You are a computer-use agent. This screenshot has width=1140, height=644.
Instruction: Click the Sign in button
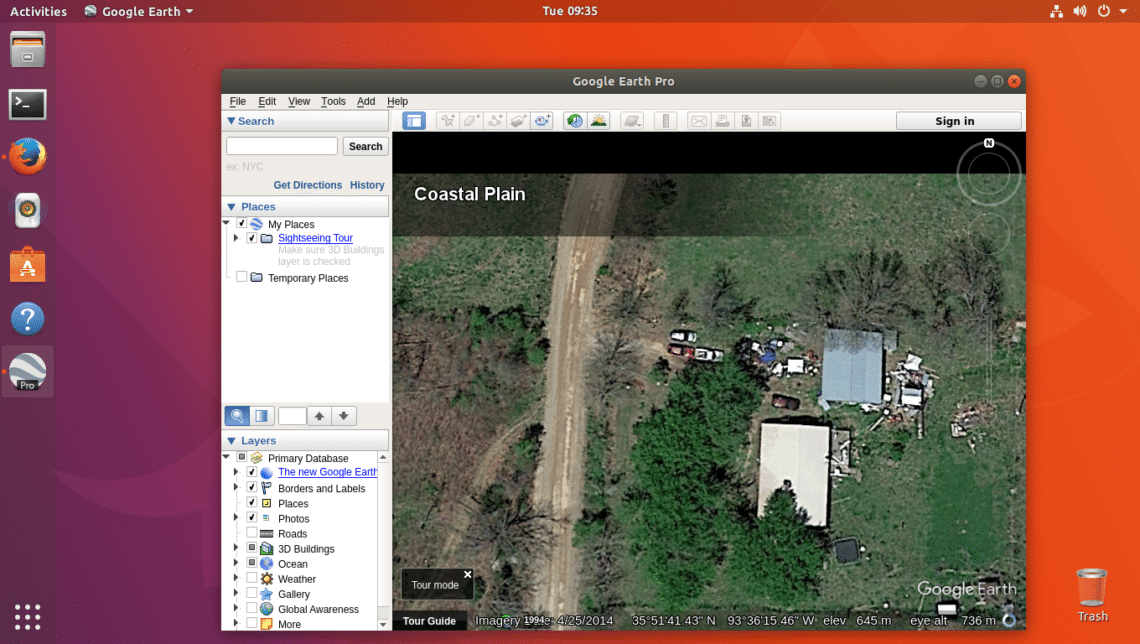pos(958,121)
